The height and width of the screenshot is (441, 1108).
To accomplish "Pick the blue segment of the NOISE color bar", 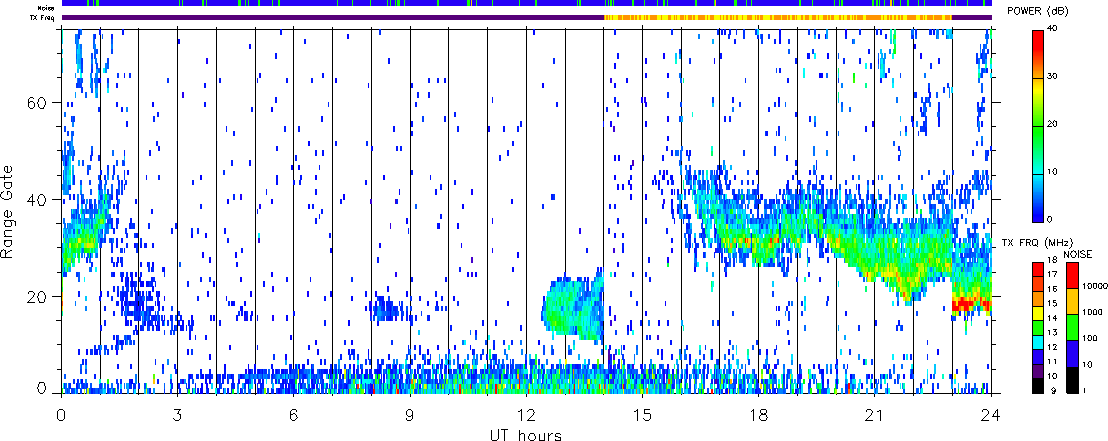I will click(x=1073, y=353).
